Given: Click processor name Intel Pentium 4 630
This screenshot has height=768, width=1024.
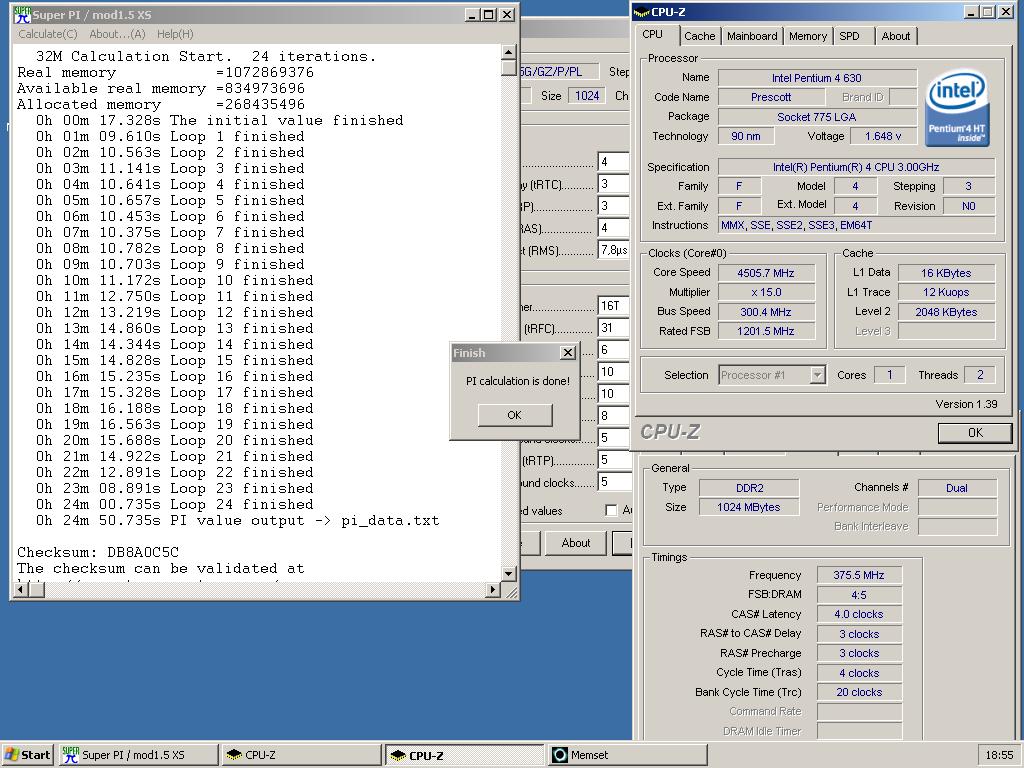Looking at the screenshot, I should (816, 78).
